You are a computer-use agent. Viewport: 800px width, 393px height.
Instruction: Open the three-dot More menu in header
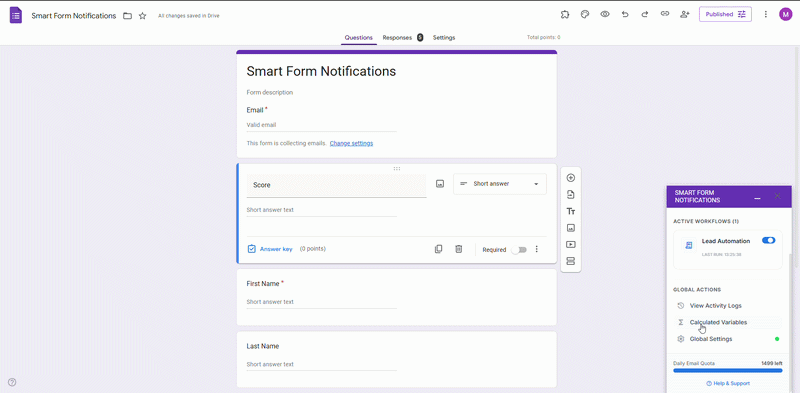click(765, 14)
